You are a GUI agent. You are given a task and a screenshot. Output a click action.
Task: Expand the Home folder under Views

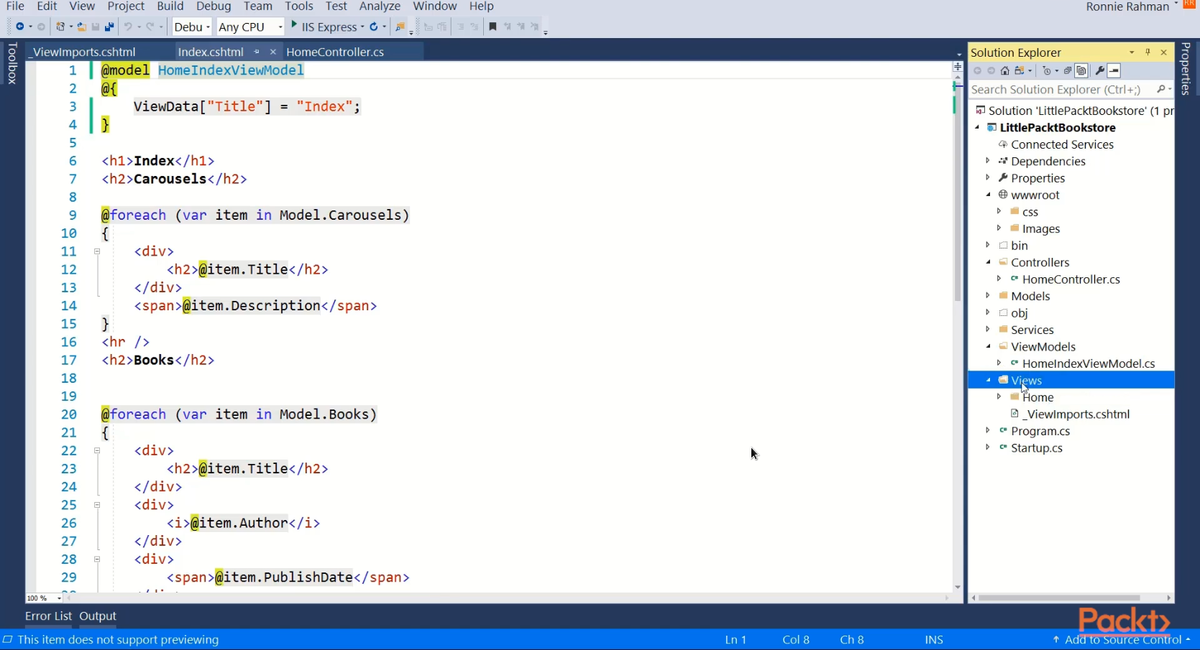(999, 397)
